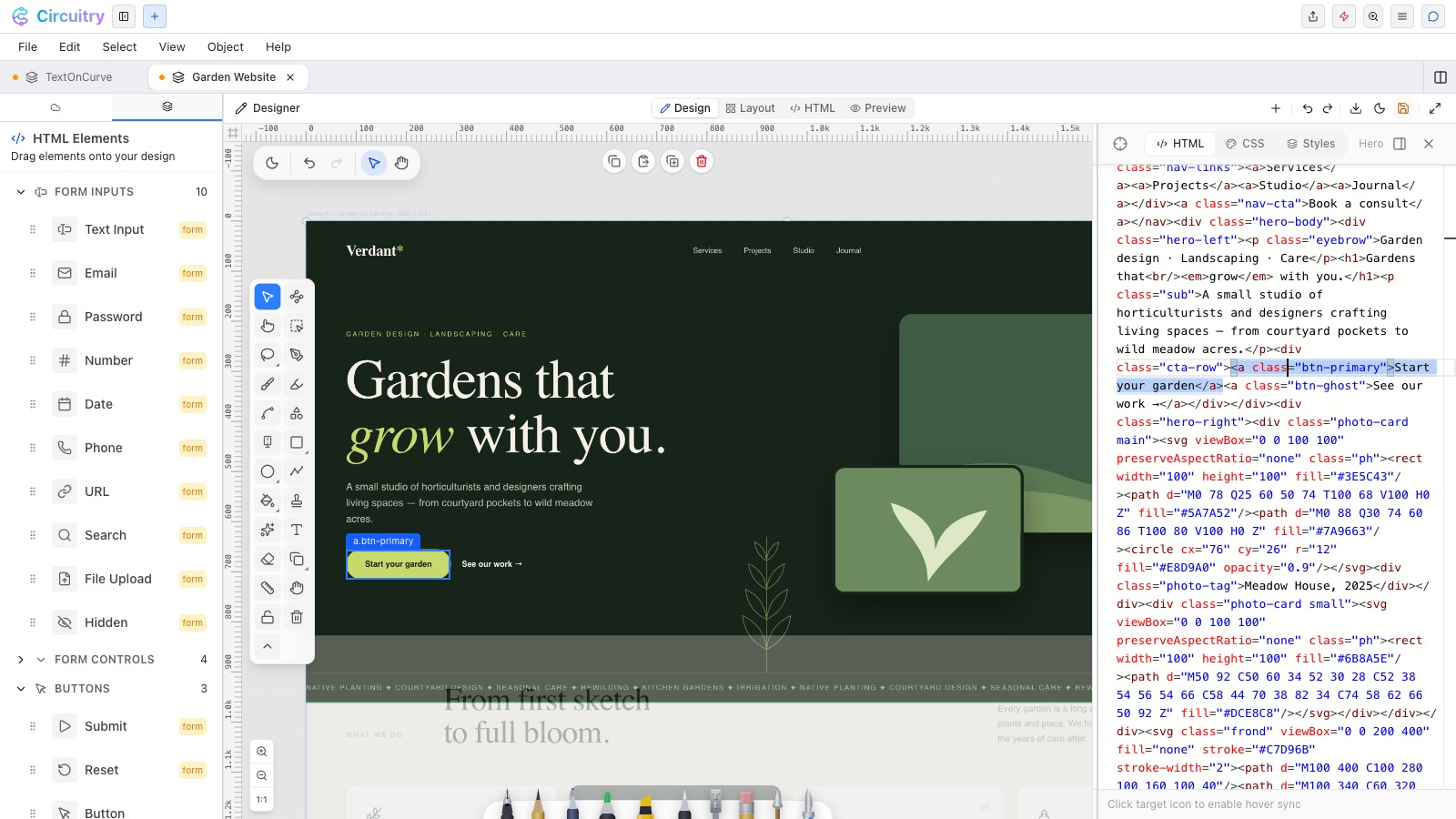Toggle the hand pan mode in floating toolbar
The image size is (1456, 819).
(x=401, y=163)
